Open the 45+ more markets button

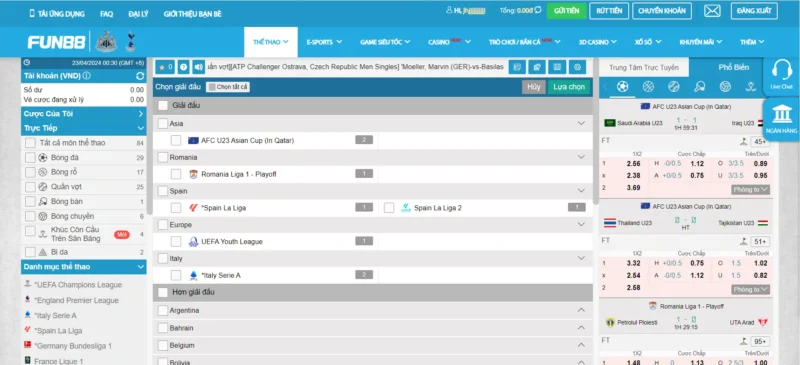click(x=760, y=142)
